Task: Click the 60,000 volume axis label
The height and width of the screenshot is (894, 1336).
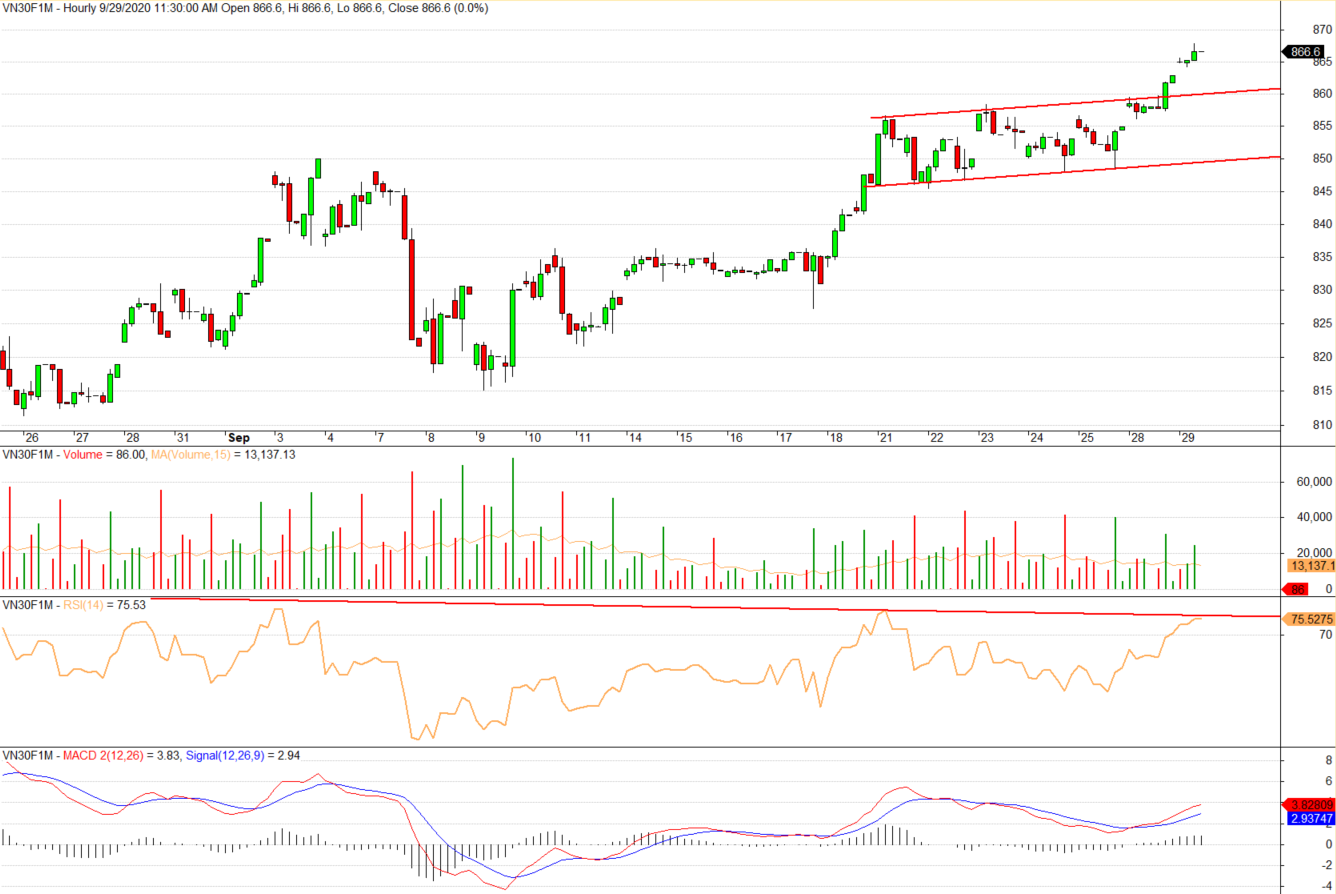Action: click(x=1315, y=482)
